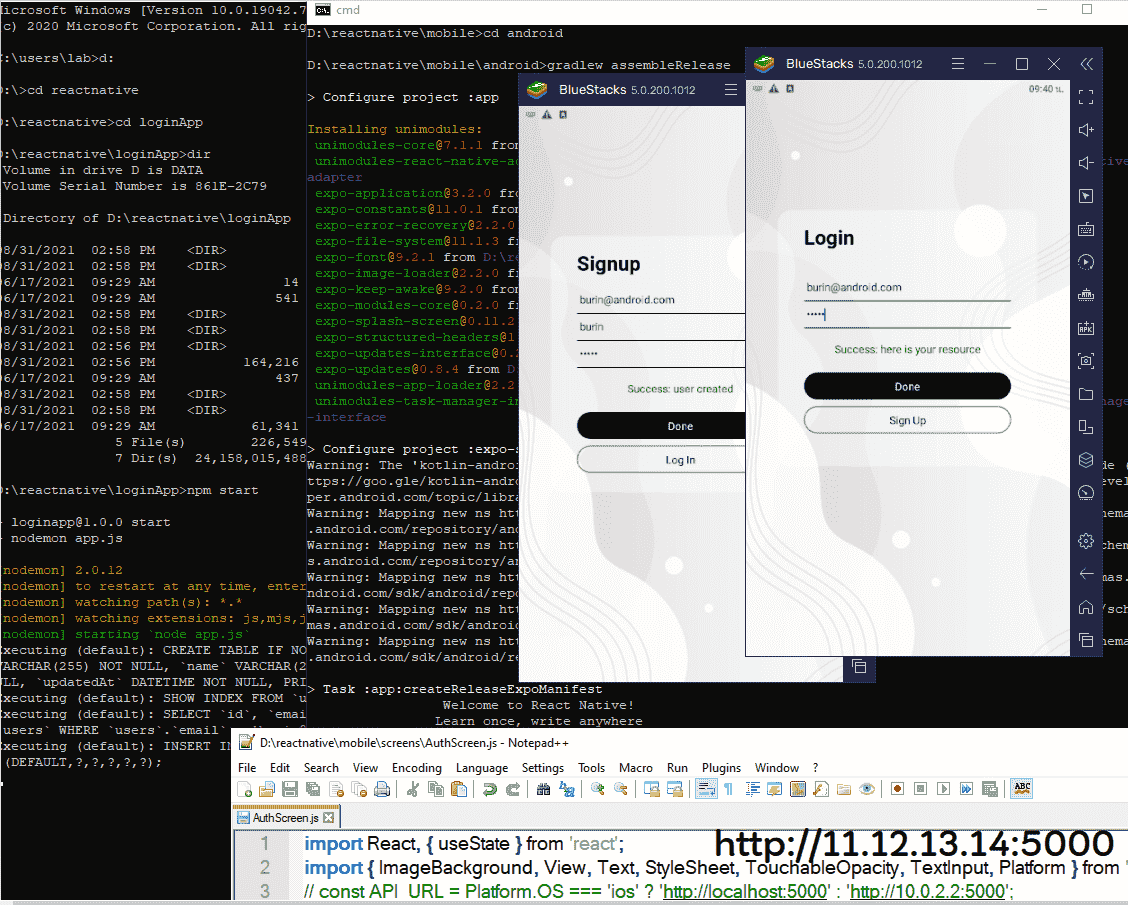Open the Settings menu in Notepad++
Viewport: 1128px width, 905px height.
[542, 768]
